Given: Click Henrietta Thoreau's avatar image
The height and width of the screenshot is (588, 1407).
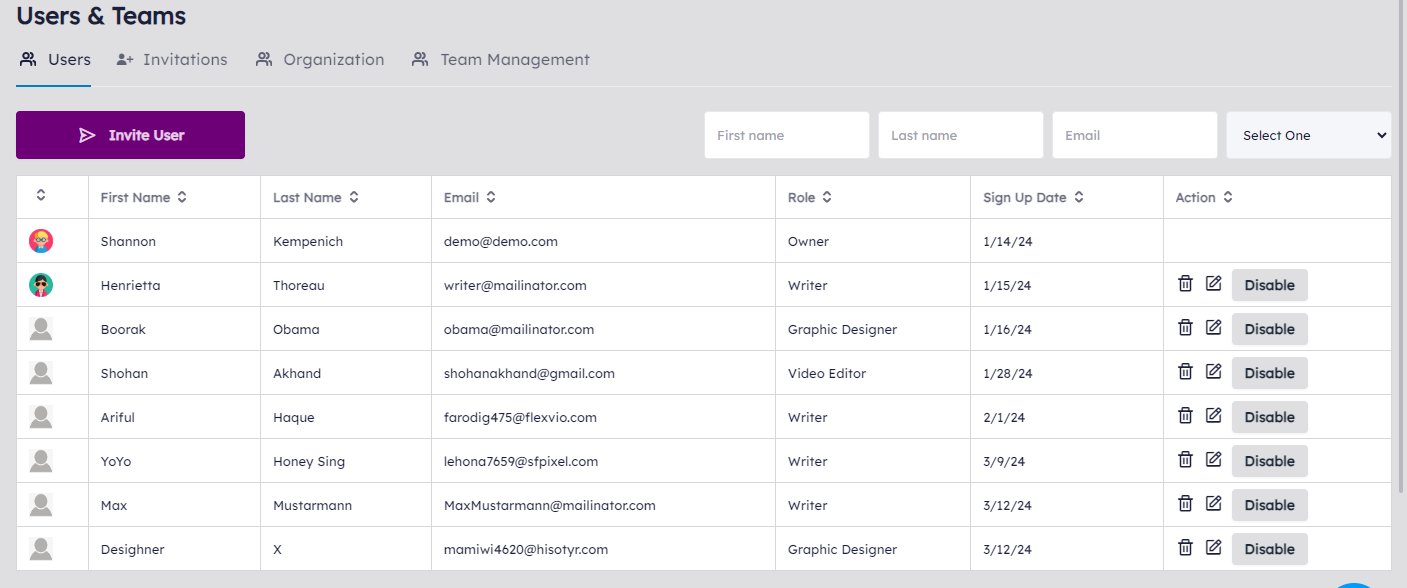Looking at the screenshot, I should coord(41,285).
